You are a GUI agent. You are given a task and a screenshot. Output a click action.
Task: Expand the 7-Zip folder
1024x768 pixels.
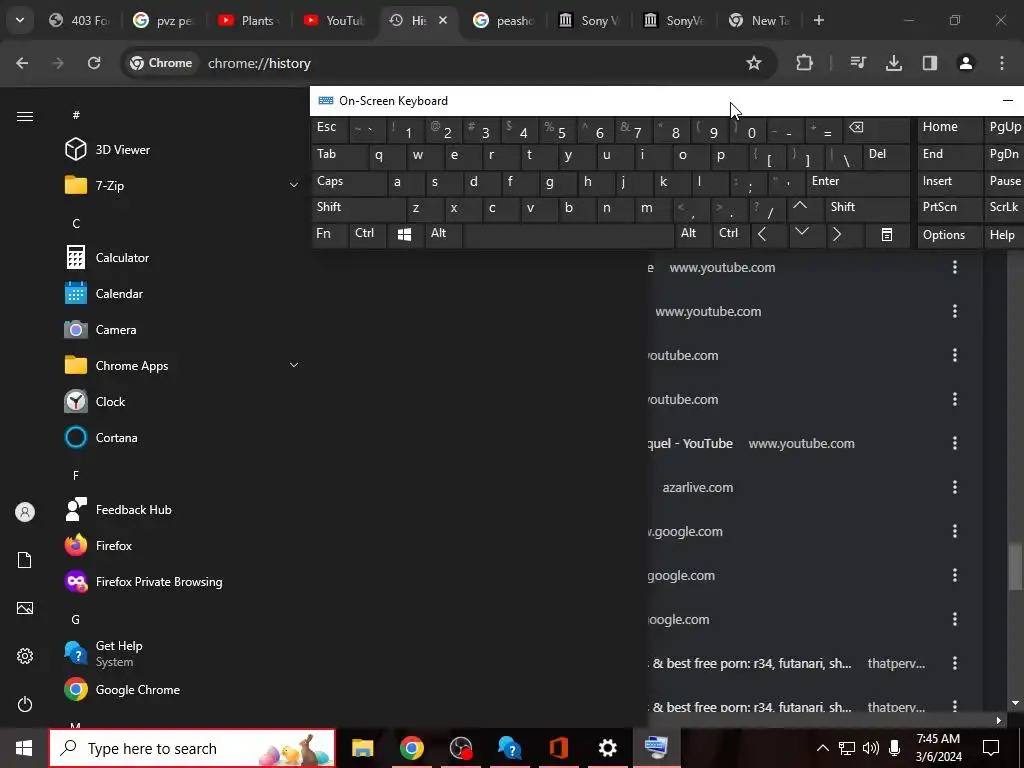click(x=294, y=185)
